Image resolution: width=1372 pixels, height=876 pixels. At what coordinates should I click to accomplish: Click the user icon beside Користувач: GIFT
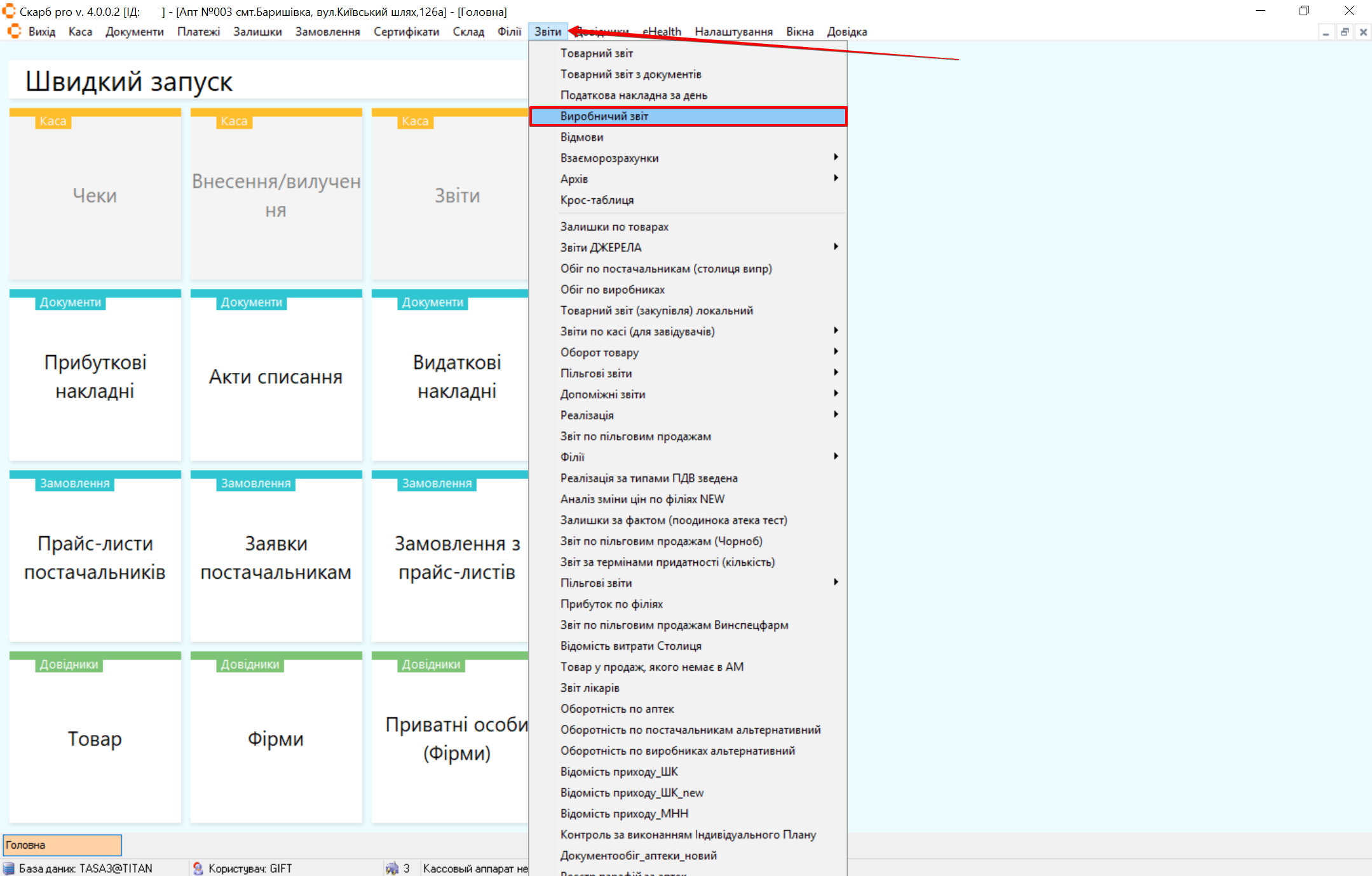click(198, 868)
